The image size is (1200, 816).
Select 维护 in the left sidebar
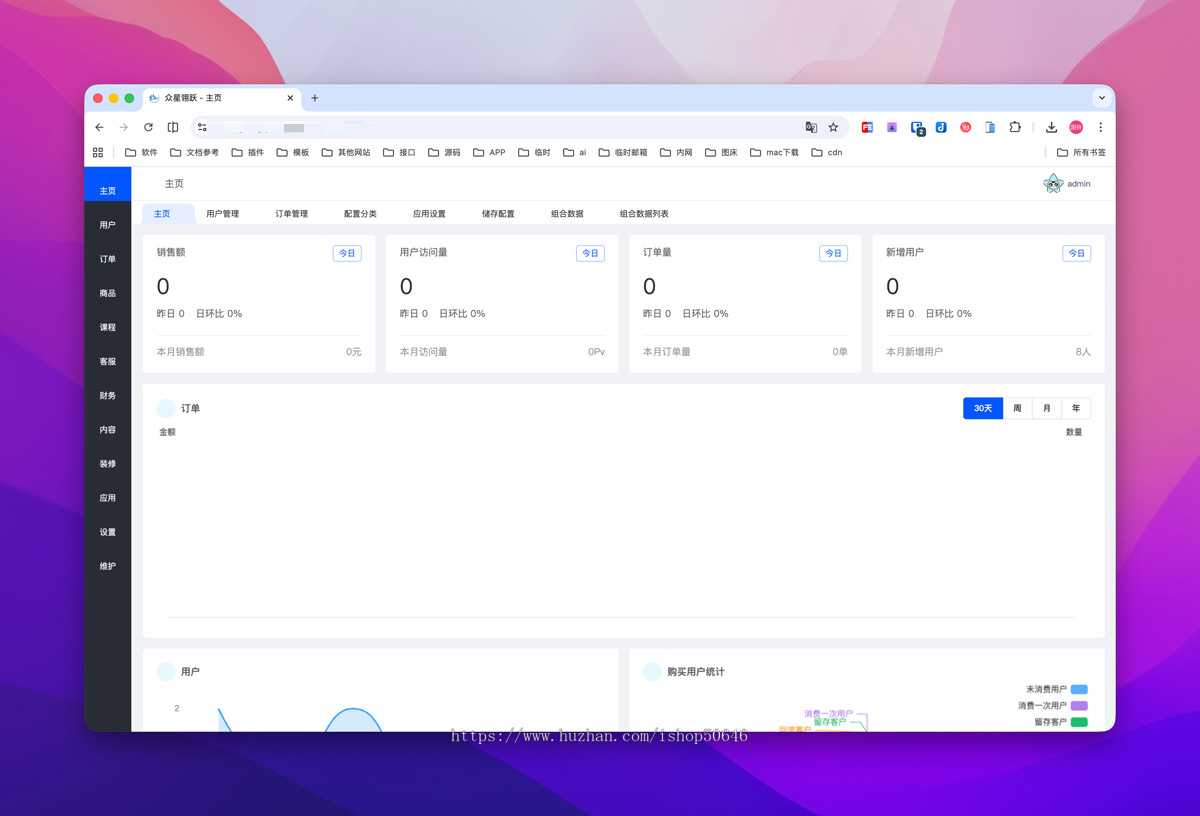pyautogui.click(x=108, y=566)
